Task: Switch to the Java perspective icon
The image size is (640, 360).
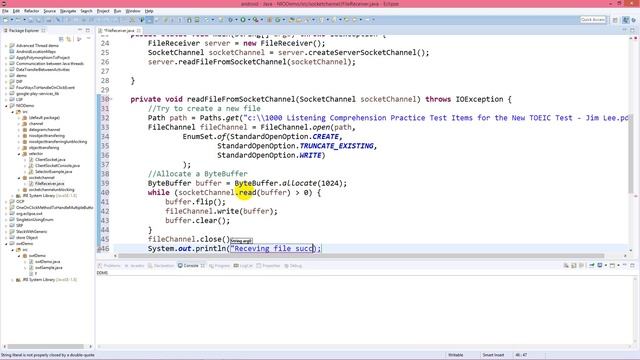Action: tap(626, 20)
